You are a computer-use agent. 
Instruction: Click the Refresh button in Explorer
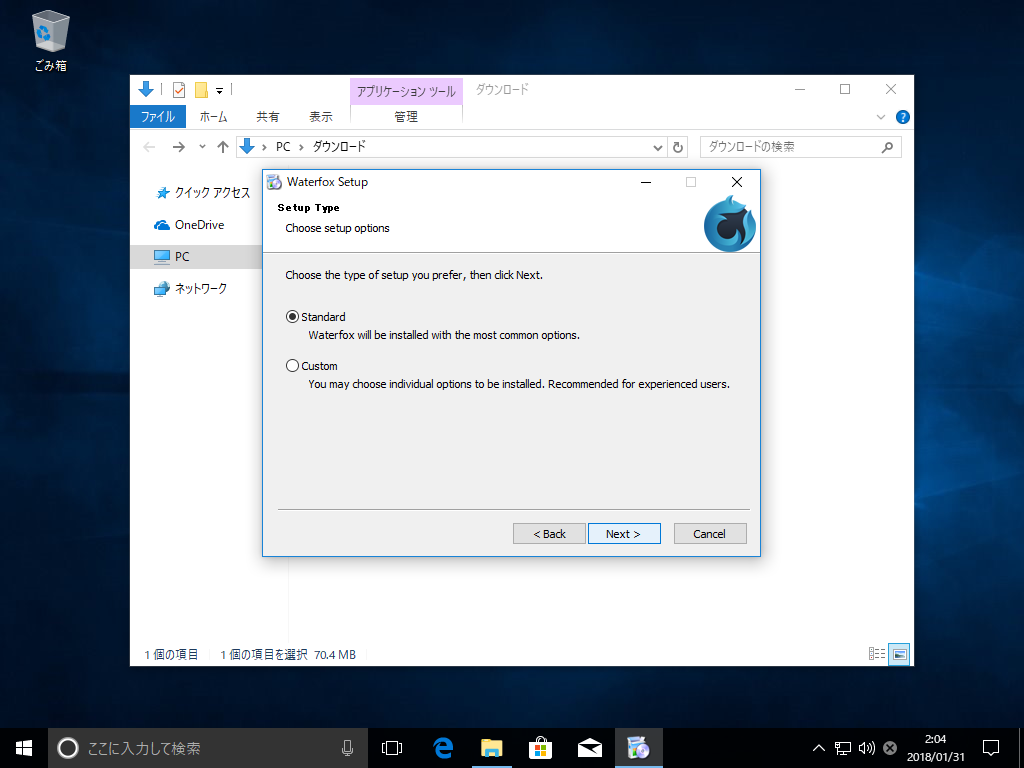[678, 148]
